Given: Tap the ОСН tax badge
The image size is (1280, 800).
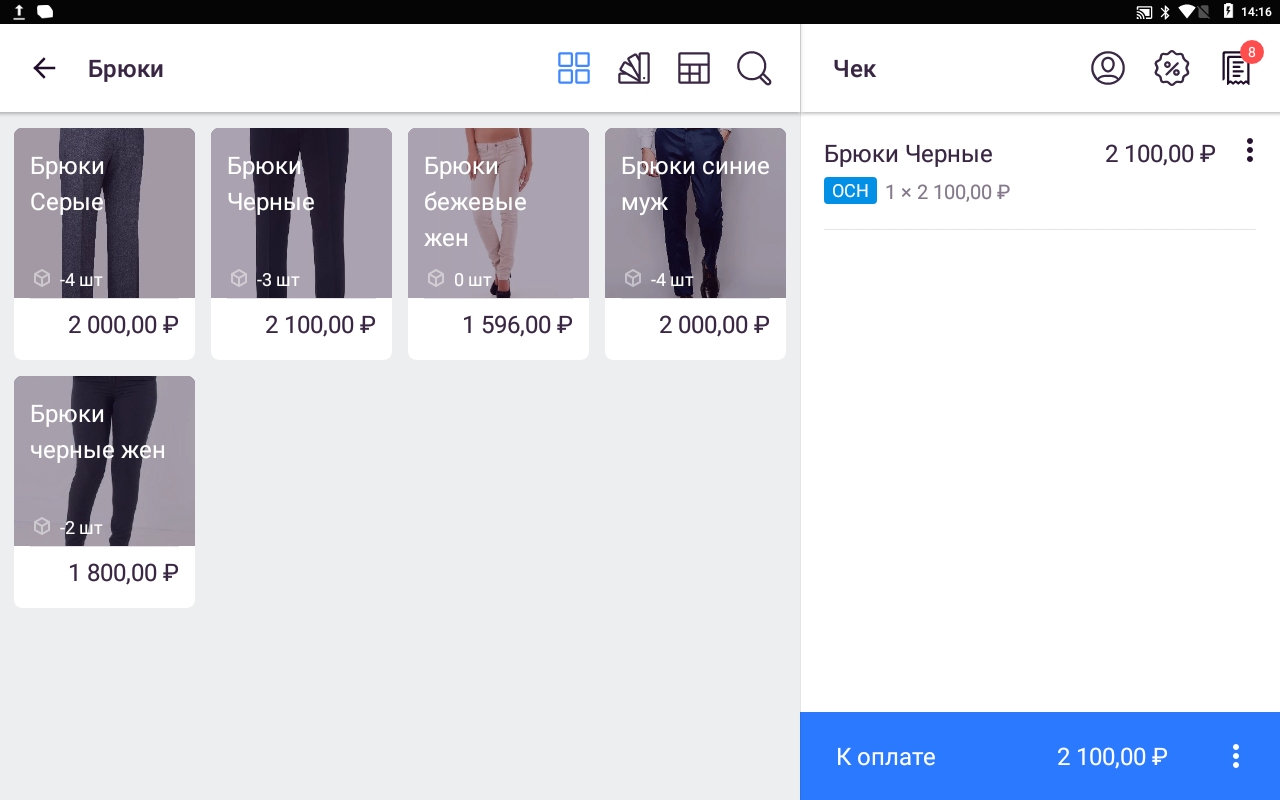Looking at the screenshot, I should pos(850,191).
